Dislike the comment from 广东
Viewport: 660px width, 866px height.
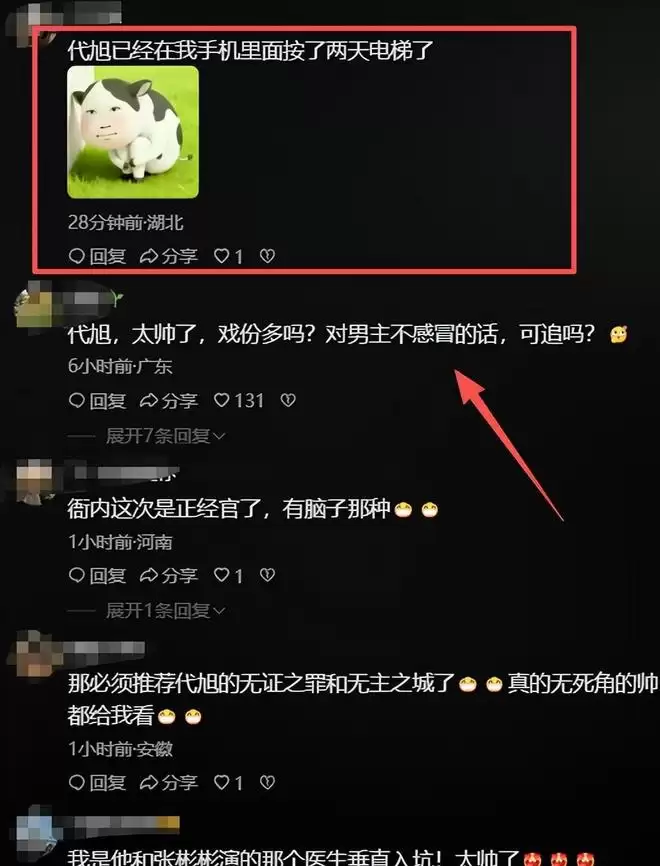pos(288,400)
